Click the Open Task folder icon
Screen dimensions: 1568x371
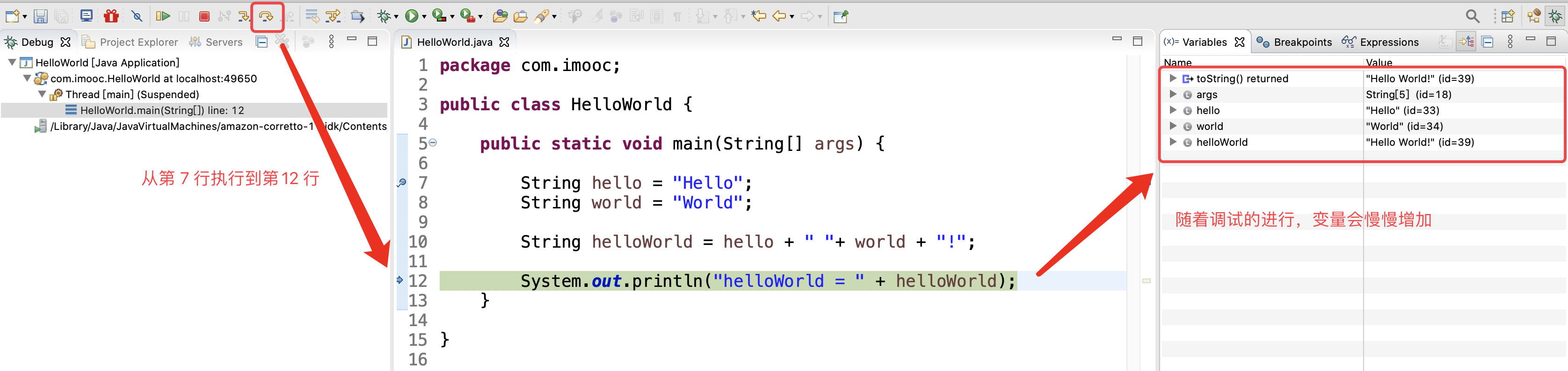[x=521, y=16]
